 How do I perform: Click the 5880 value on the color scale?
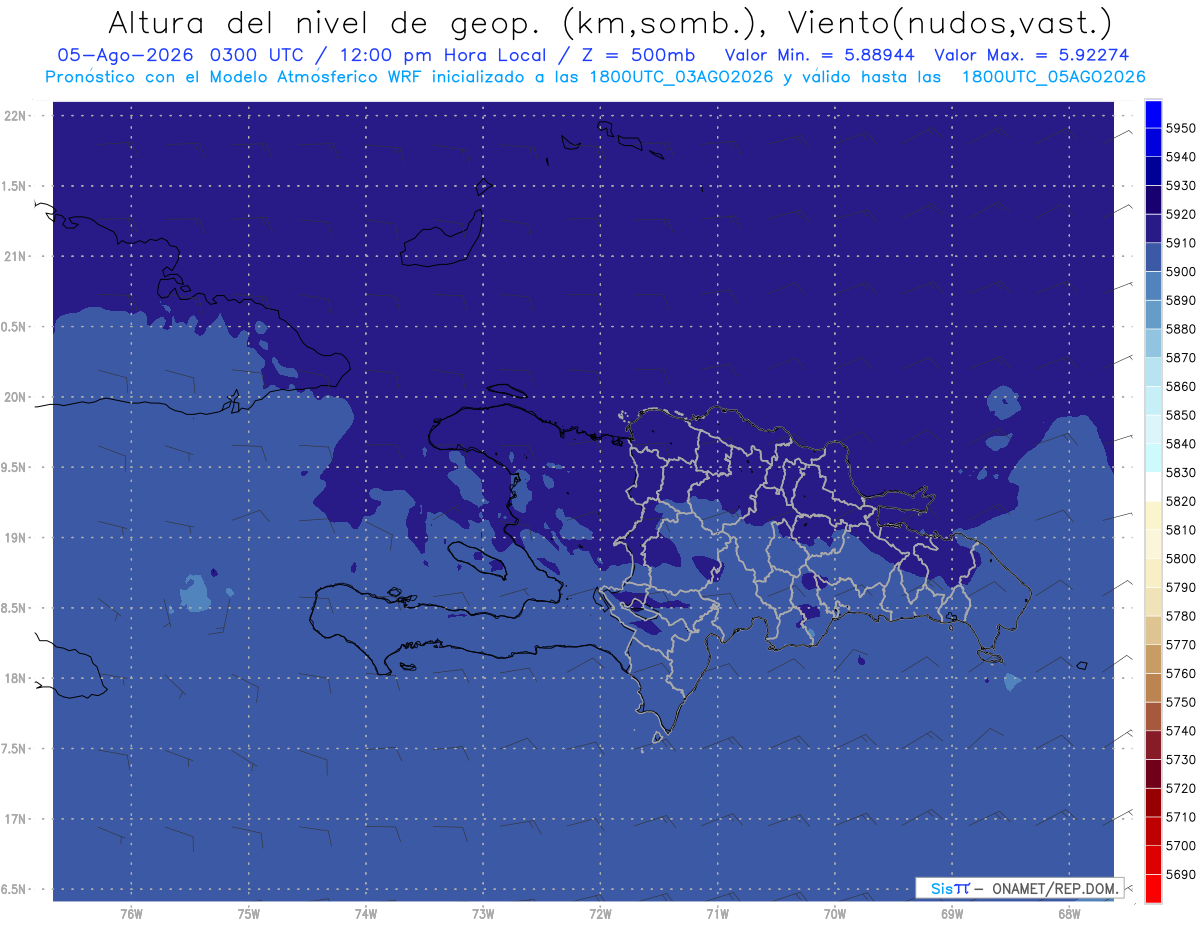pos(1181,329)
